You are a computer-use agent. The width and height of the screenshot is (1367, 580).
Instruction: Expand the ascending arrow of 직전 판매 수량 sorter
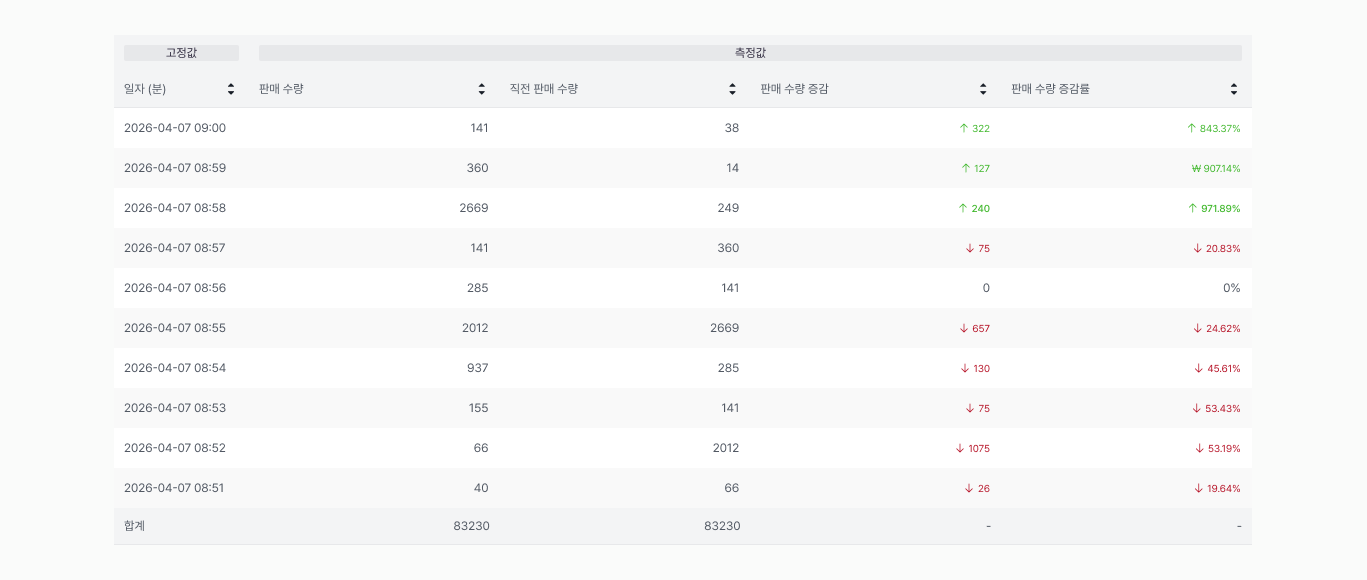coord(732,84)
